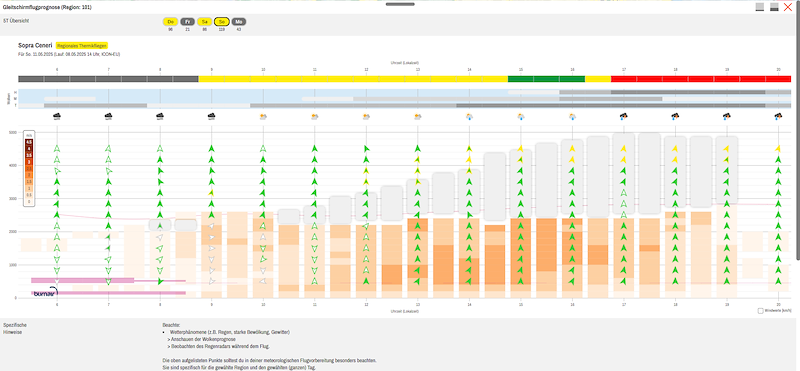
Task: Shrink the forecast panel to small height
Action: tap(760, 7)
